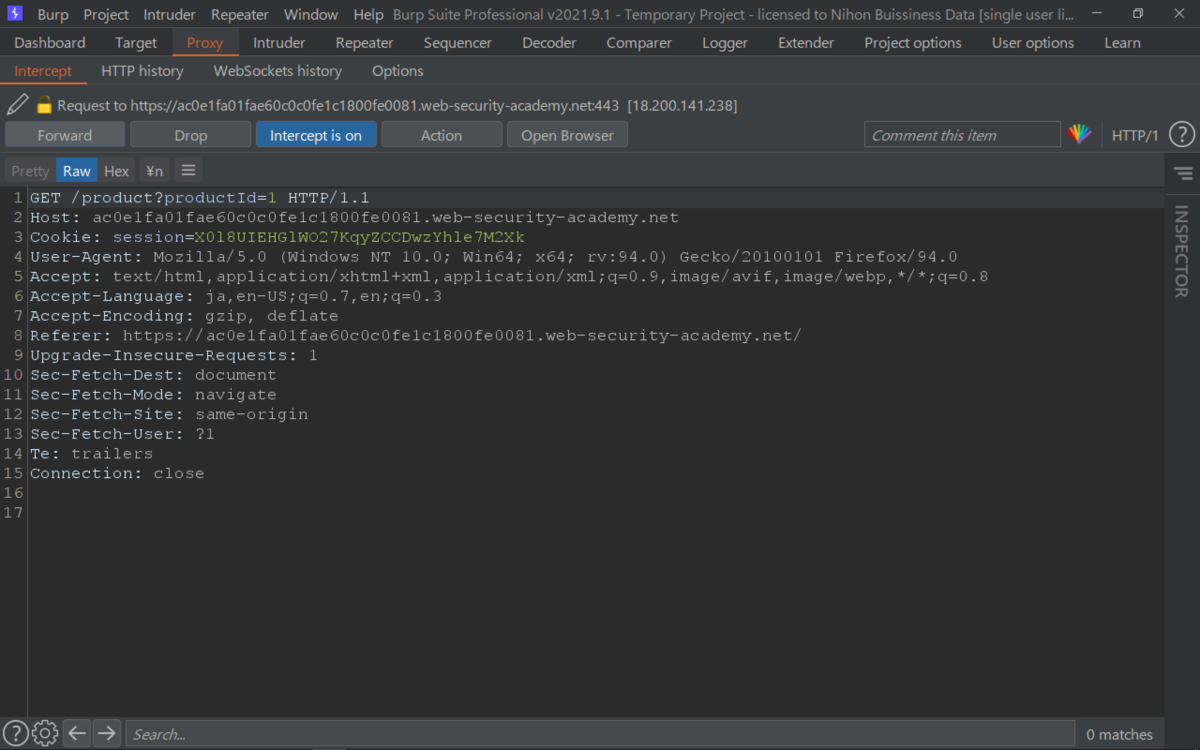Select the Proxy tab

point(205,43)
